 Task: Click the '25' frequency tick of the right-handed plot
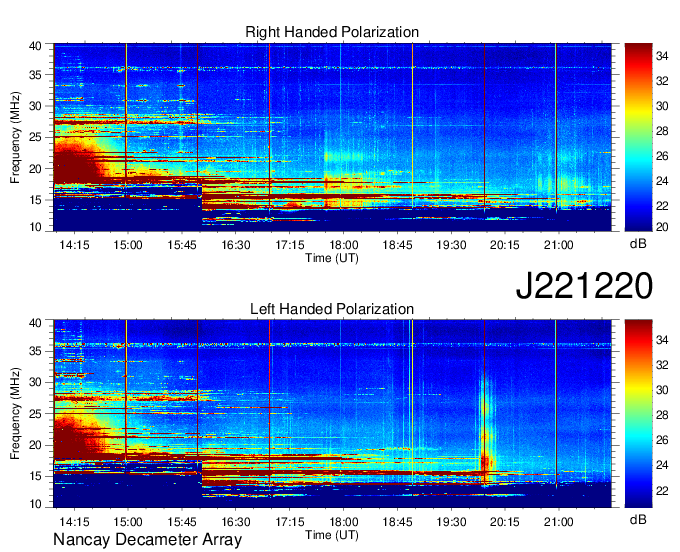pos(36,137)
